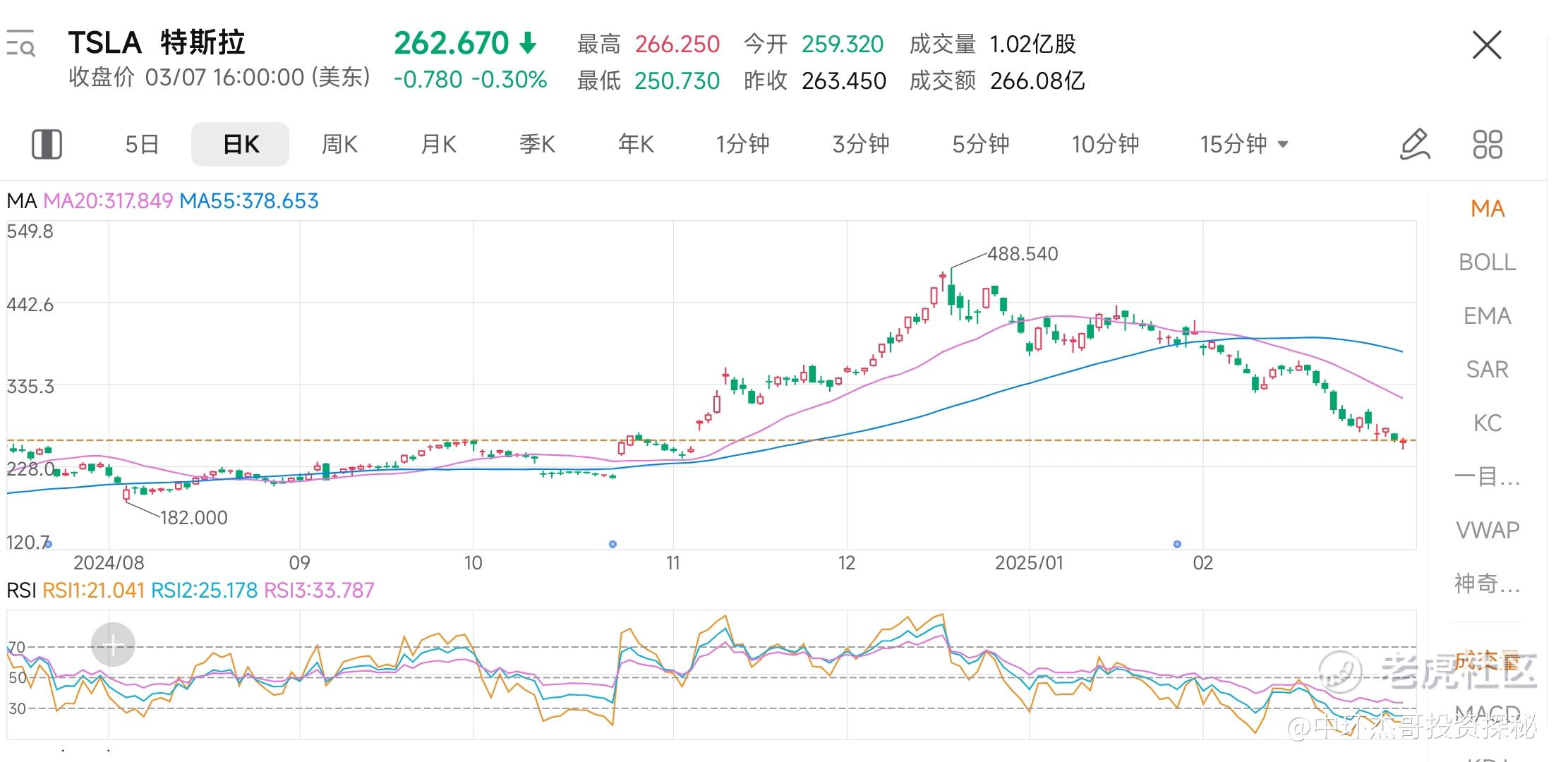Viewport: 1568px width, 762px height.
Task: Click the change value -0.780 -0.30%
Action: 470,80
